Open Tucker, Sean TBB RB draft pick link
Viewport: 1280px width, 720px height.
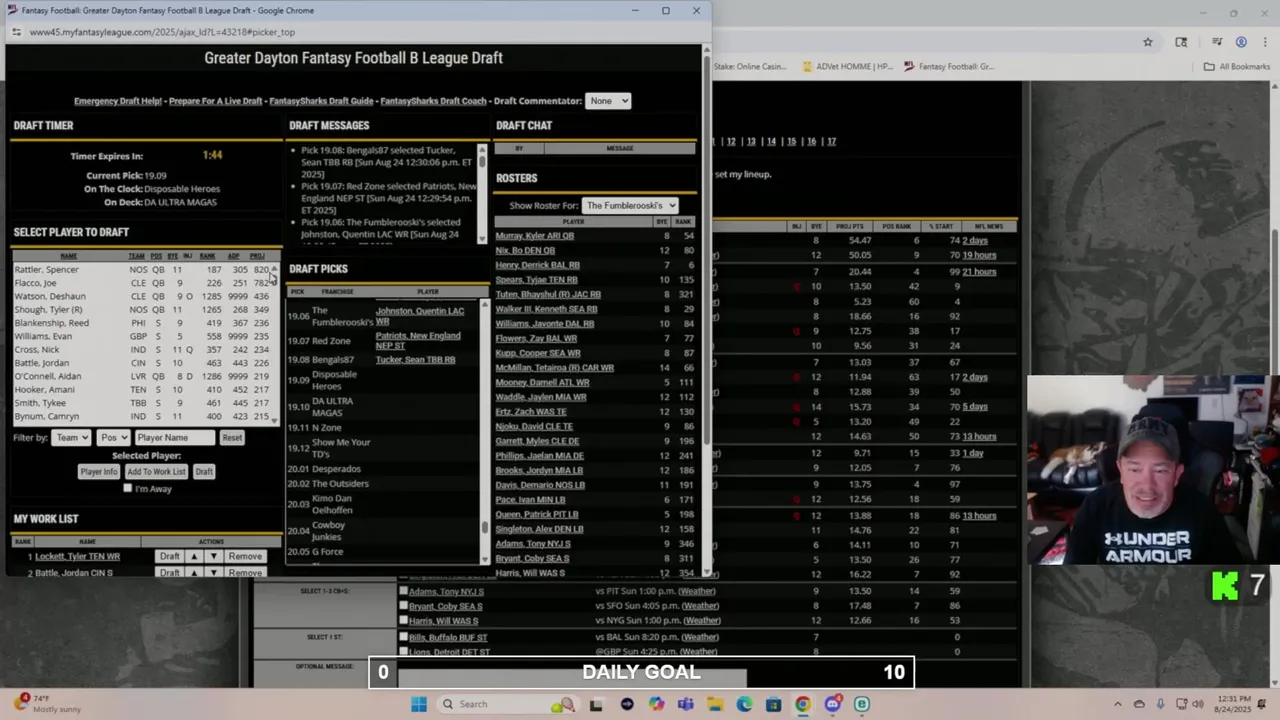(415, 360)
